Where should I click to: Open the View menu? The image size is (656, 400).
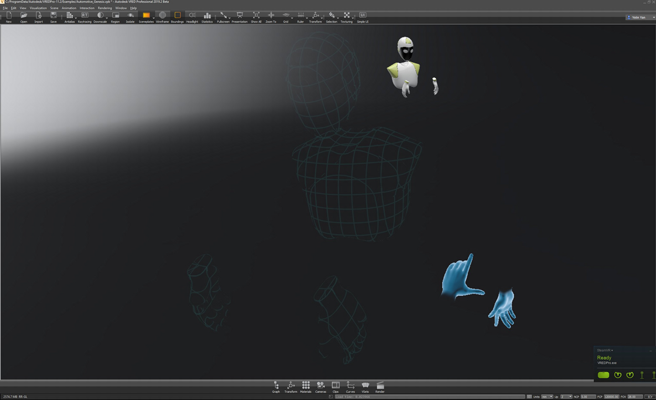coord(23,8)
